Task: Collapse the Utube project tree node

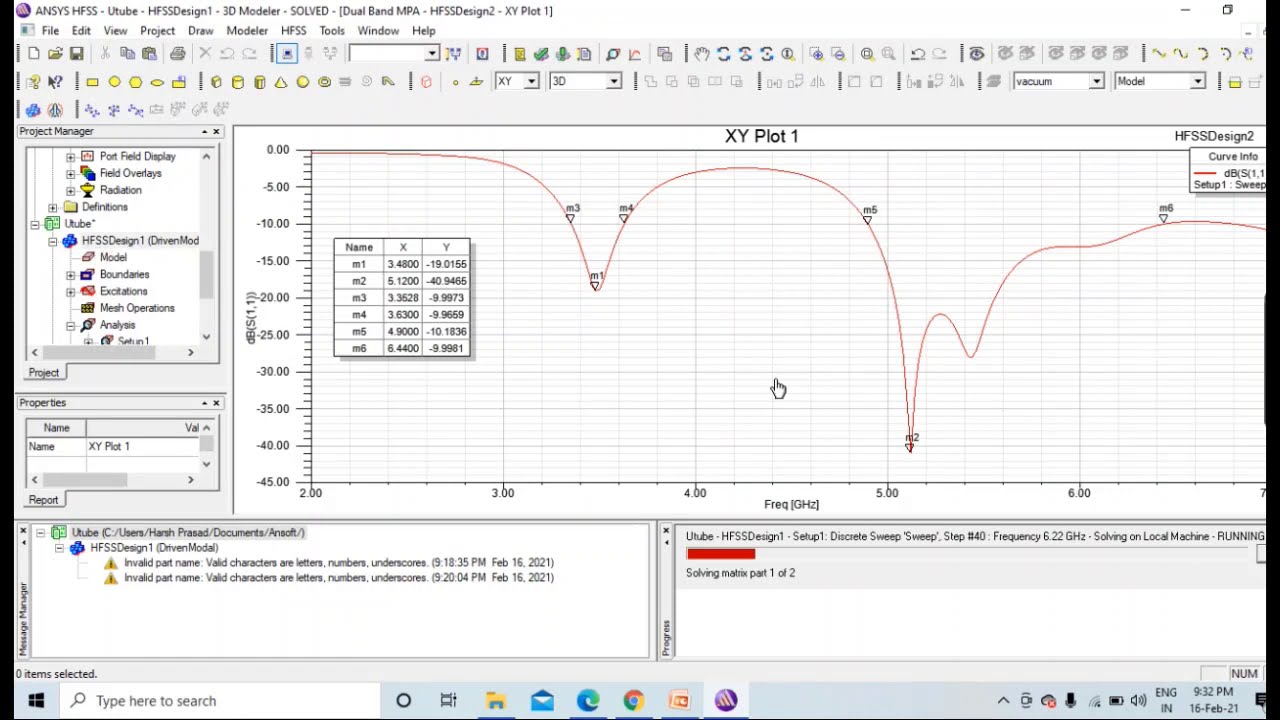Action: click(x=35, y=224)
